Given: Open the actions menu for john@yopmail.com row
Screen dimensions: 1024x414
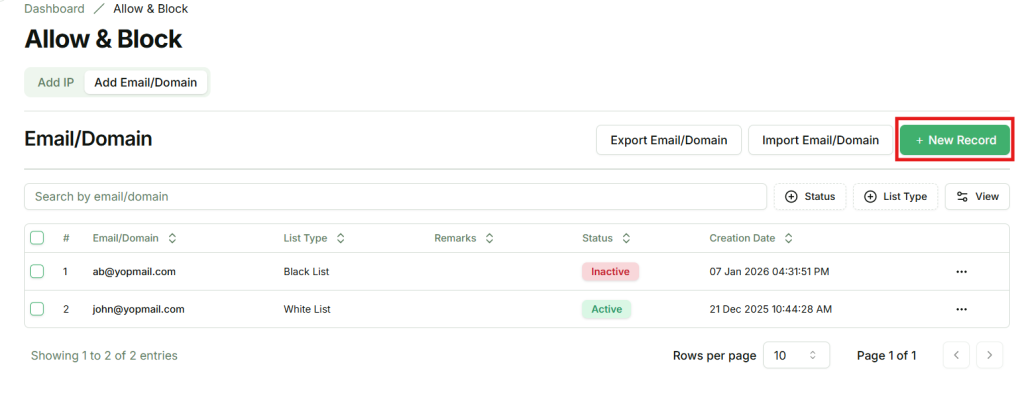Looking at the screenshot, I should 961,309.
